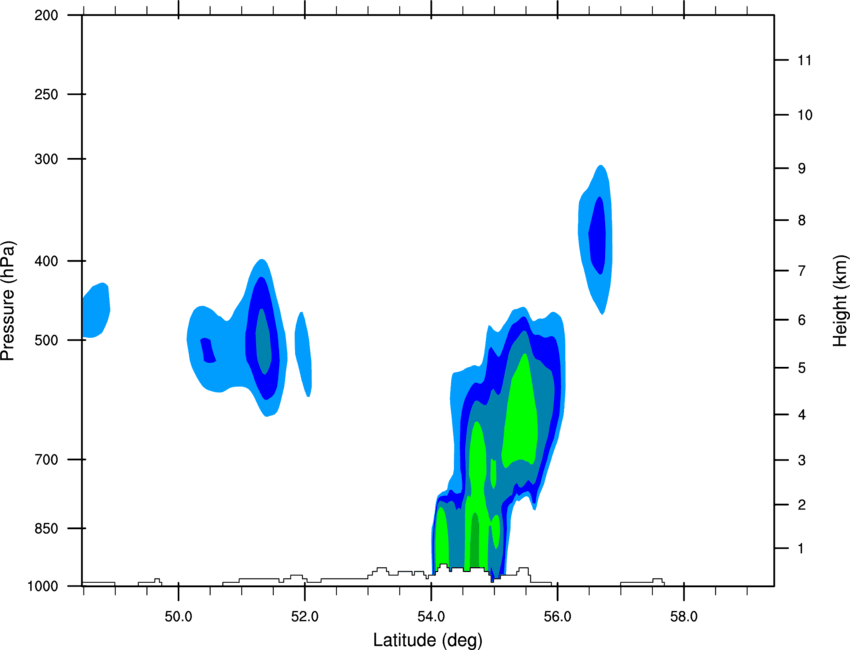850x650 pixels.
Task: Click the 3 km height label
Action: 802,460
